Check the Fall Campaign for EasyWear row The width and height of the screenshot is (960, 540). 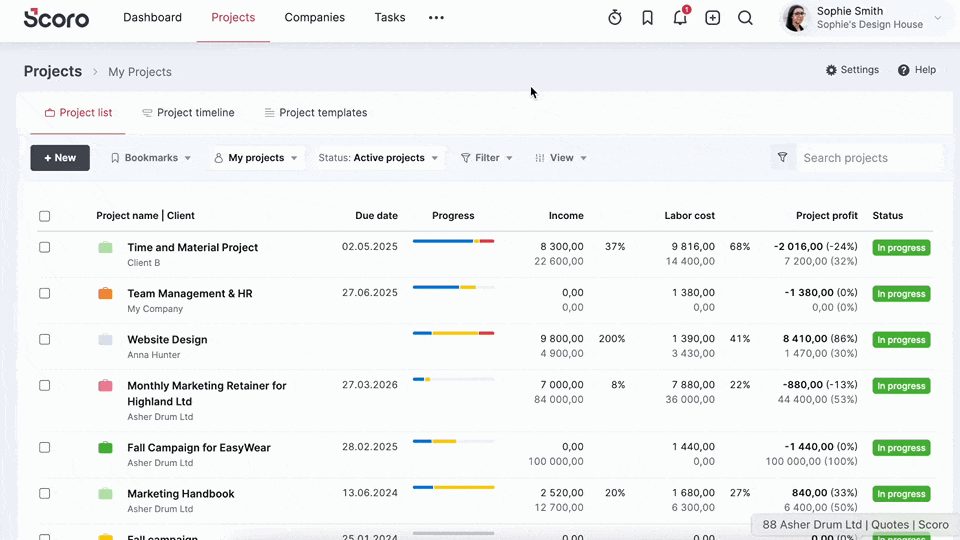tap(45, 448)
